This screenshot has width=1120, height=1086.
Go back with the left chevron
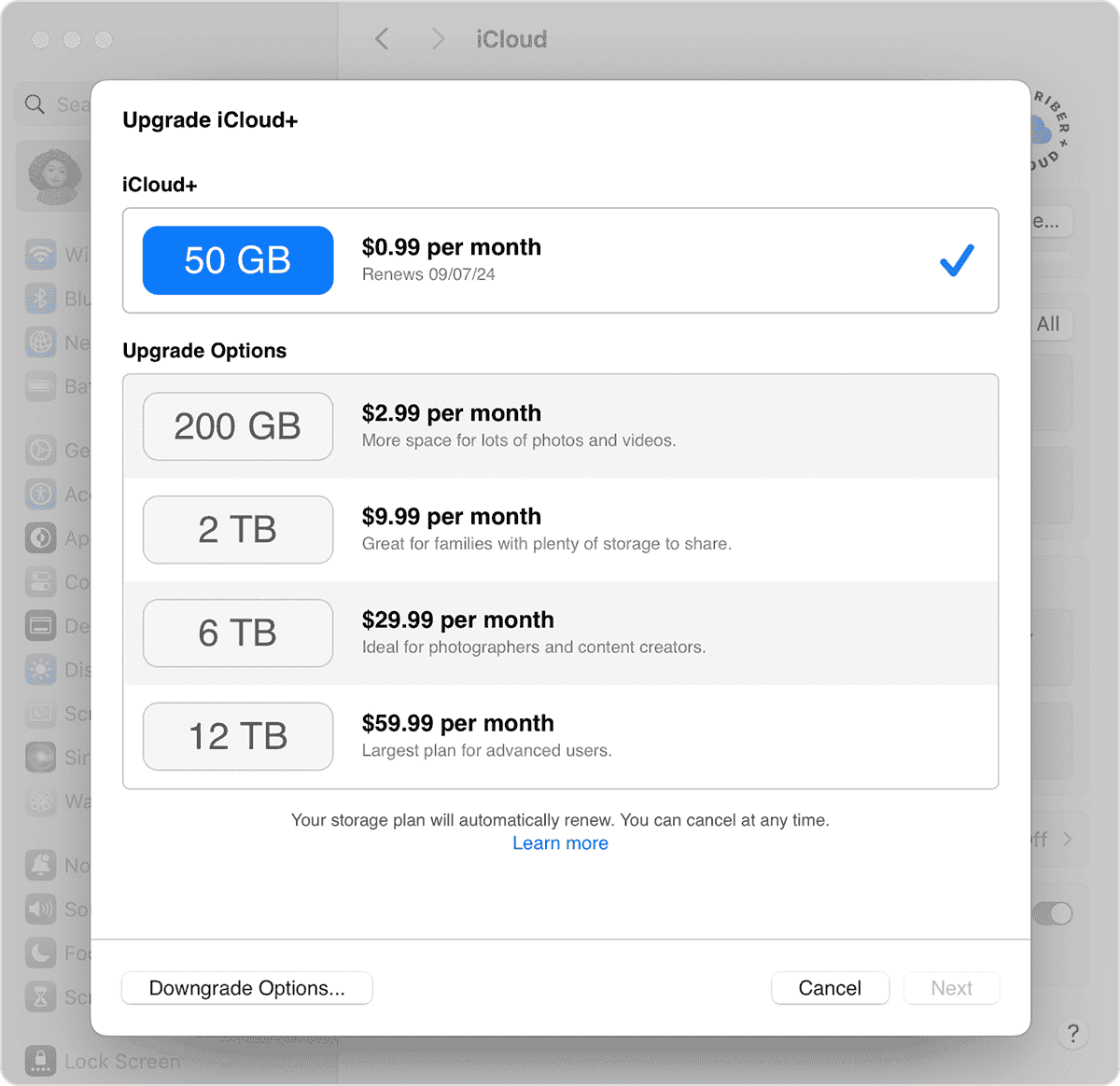pos(381,39)
